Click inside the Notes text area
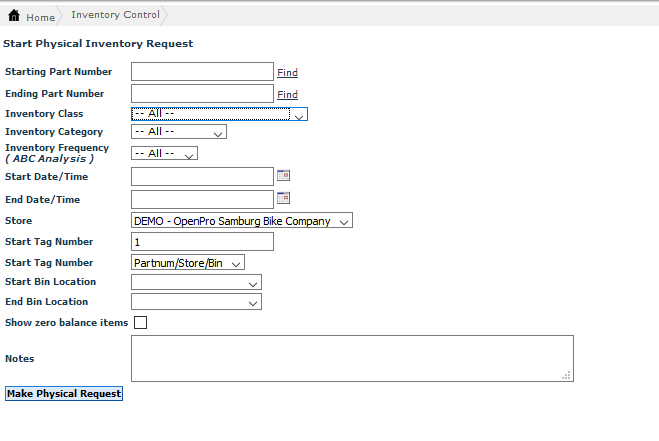The height and width of the screenshot is (441, 659). (x=351, y=358)
